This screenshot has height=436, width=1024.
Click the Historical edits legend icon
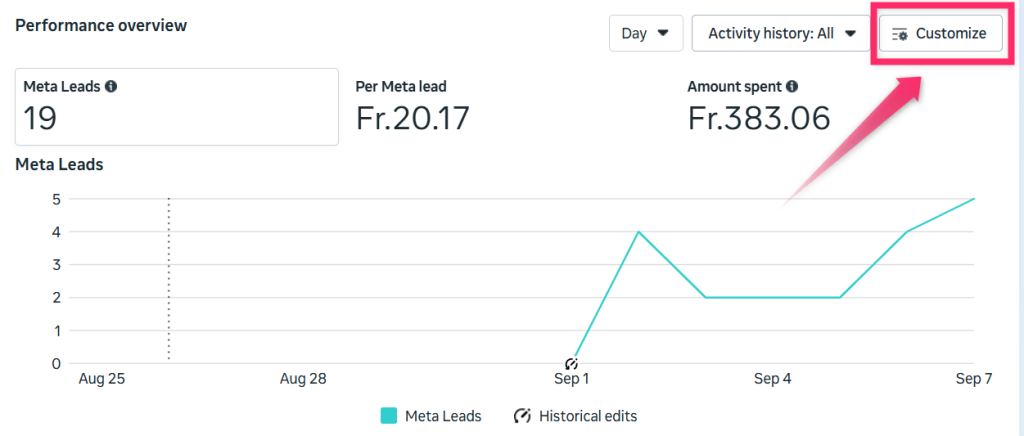click(522, 416)
